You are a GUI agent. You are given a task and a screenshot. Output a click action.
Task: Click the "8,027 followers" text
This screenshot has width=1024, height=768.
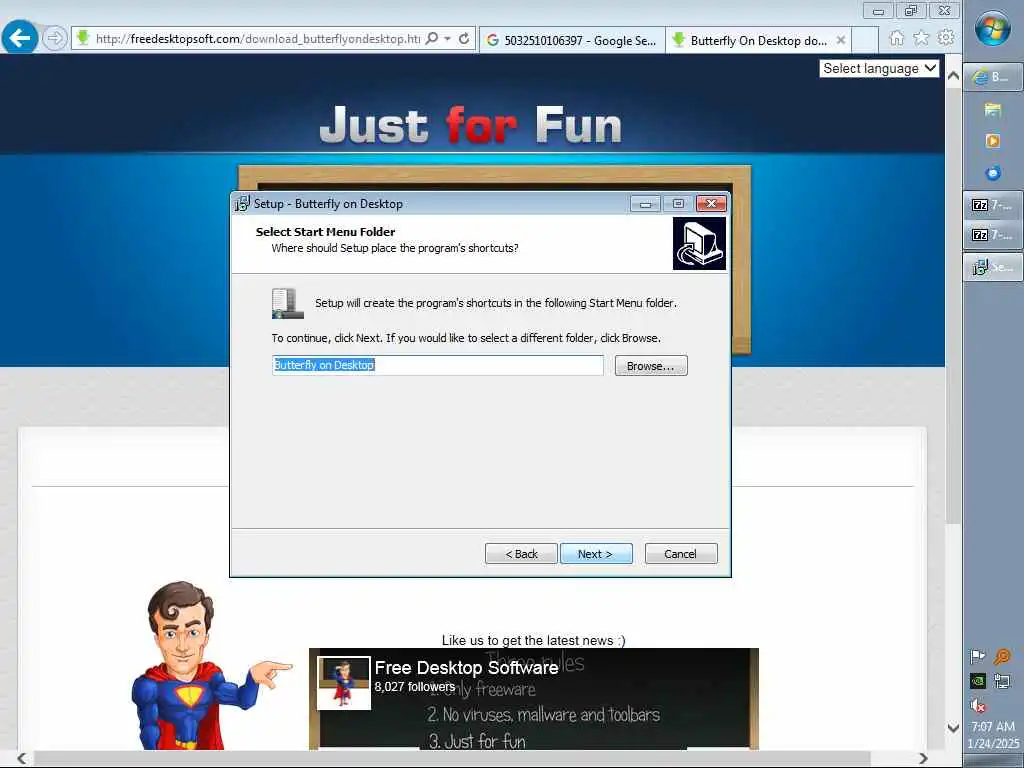pos(415,687)
